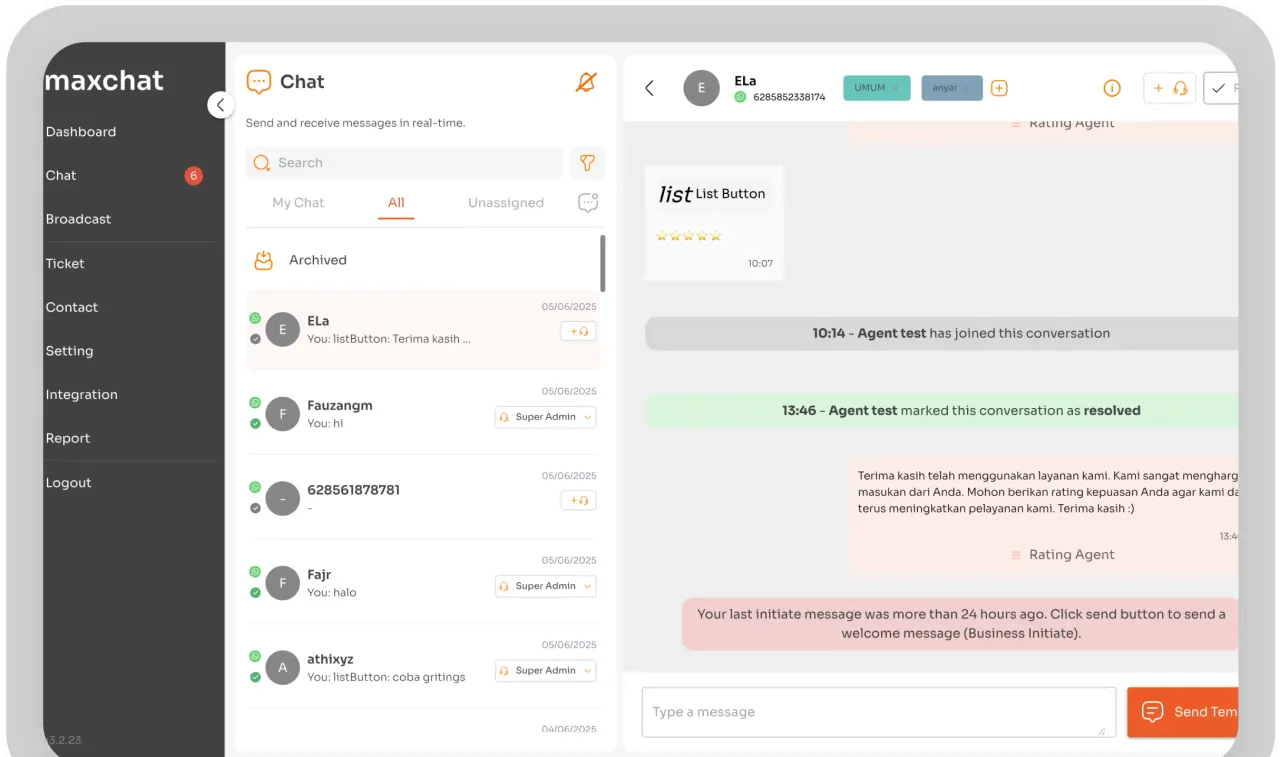Click the search magnifier icon

click(262, 163)
